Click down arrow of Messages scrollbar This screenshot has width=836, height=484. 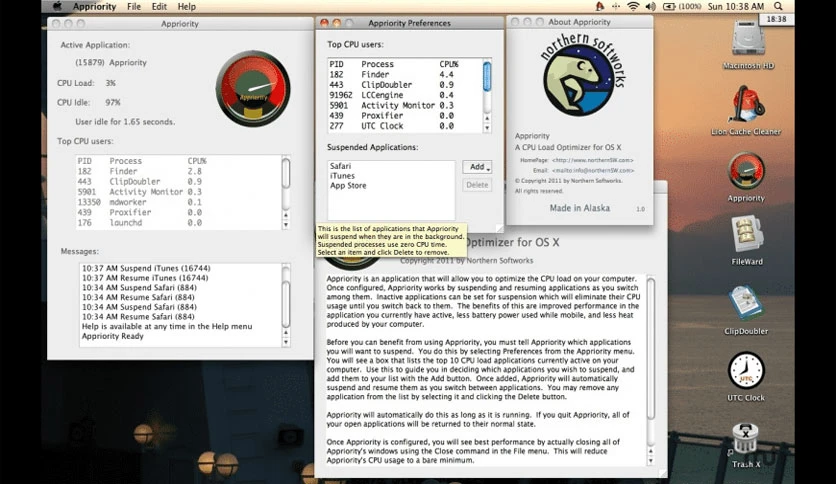286,342
